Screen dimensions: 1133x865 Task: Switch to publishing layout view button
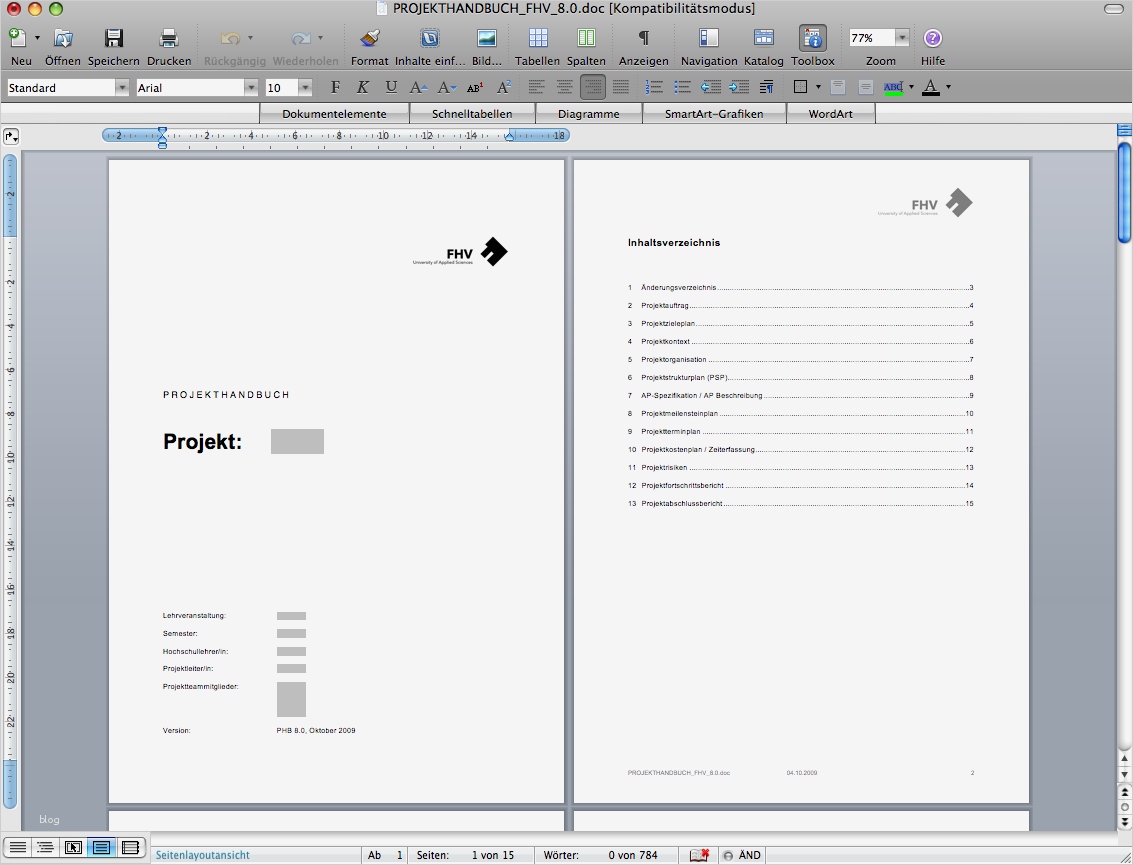click(73, 847)
